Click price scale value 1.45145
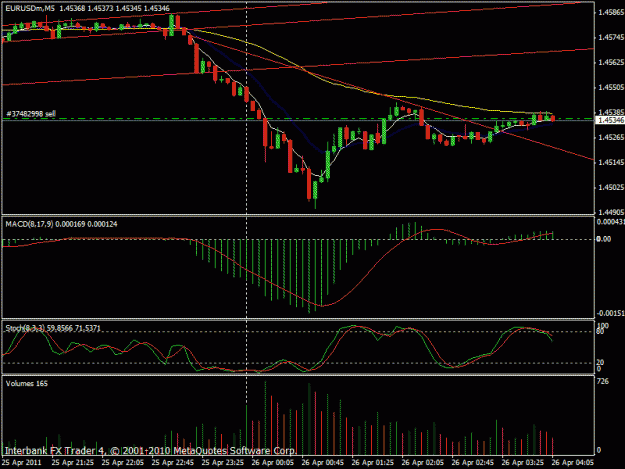The height and width of the screenshot is (469, 625). click(x=611, y=163)
